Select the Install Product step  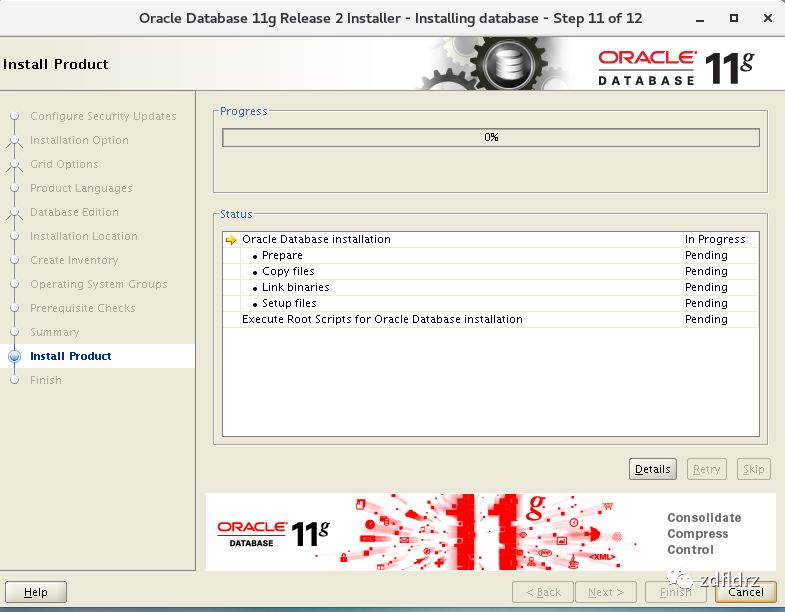(71, 356)
